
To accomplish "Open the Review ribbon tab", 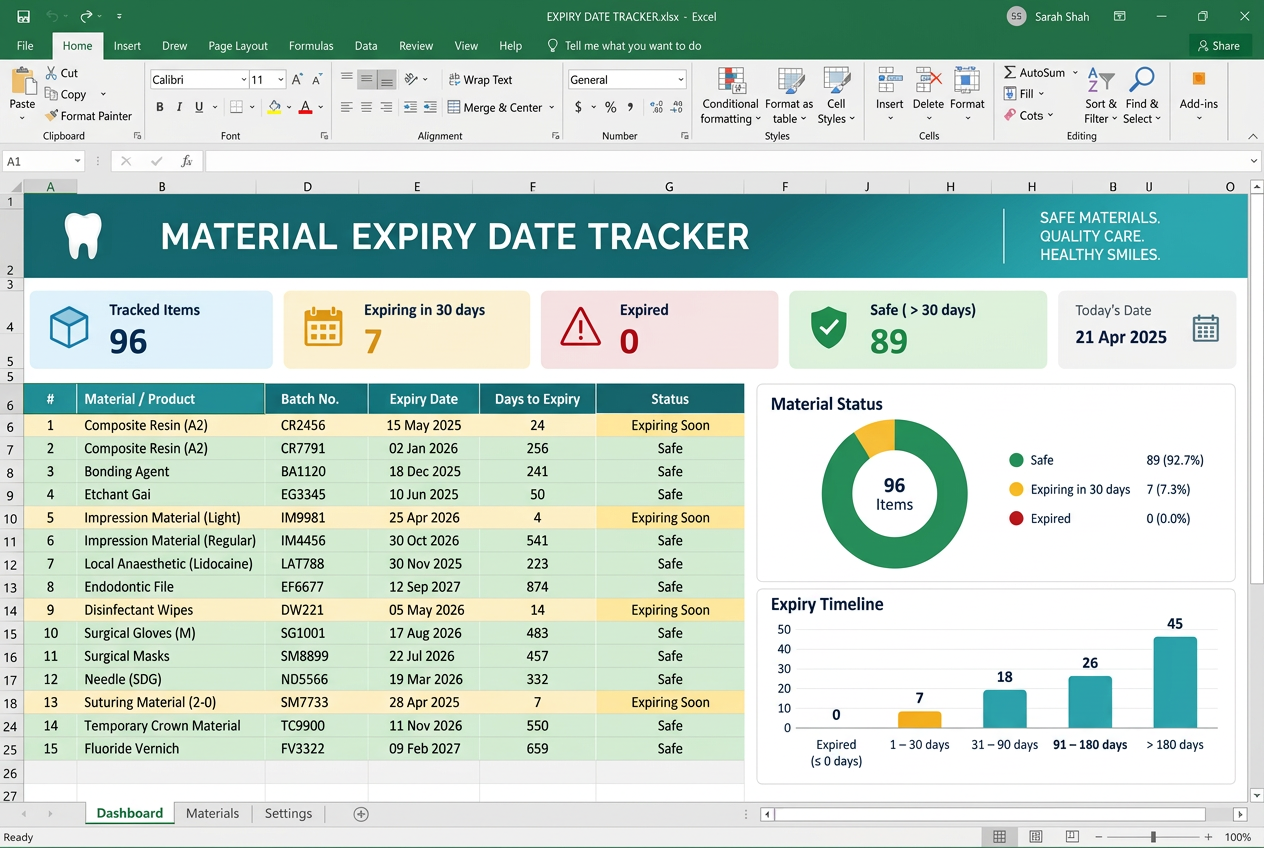I will tap(416, 46).
